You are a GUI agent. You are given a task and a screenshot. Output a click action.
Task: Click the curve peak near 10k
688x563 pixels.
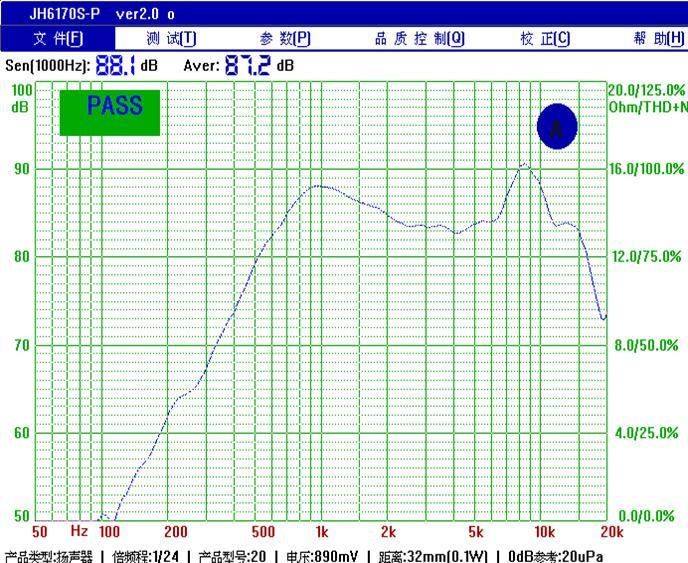coord(525,164)
